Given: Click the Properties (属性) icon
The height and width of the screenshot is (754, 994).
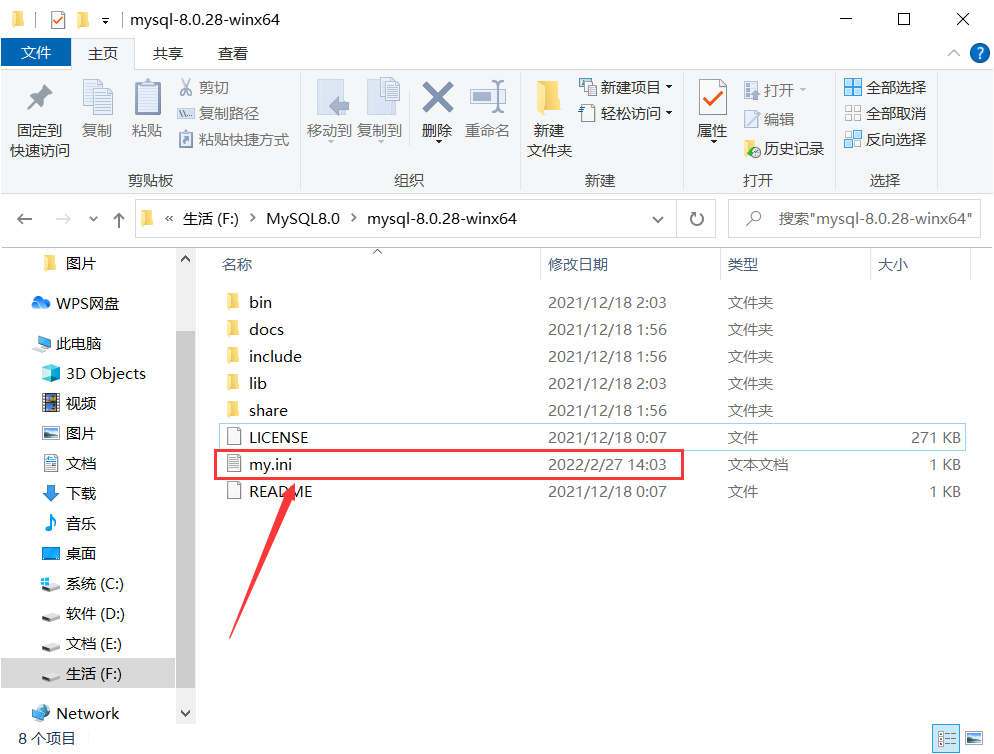Looking at the screenshot, I should 713,98.
